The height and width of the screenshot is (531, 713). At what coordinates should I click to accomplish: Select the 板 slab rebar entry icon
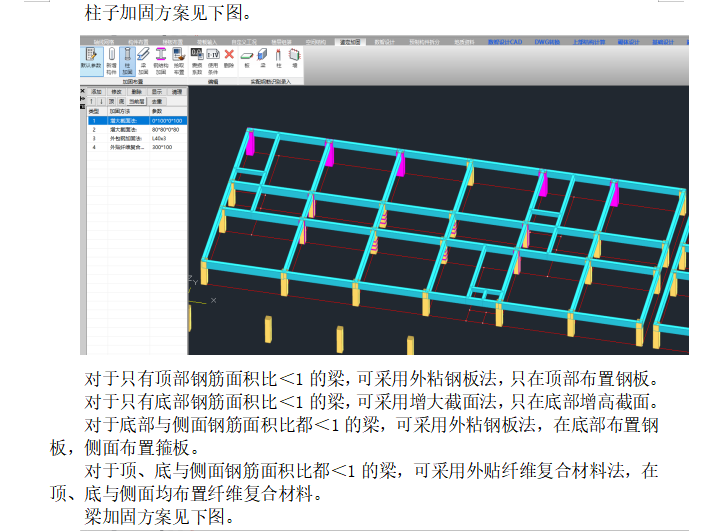[247, 58]
